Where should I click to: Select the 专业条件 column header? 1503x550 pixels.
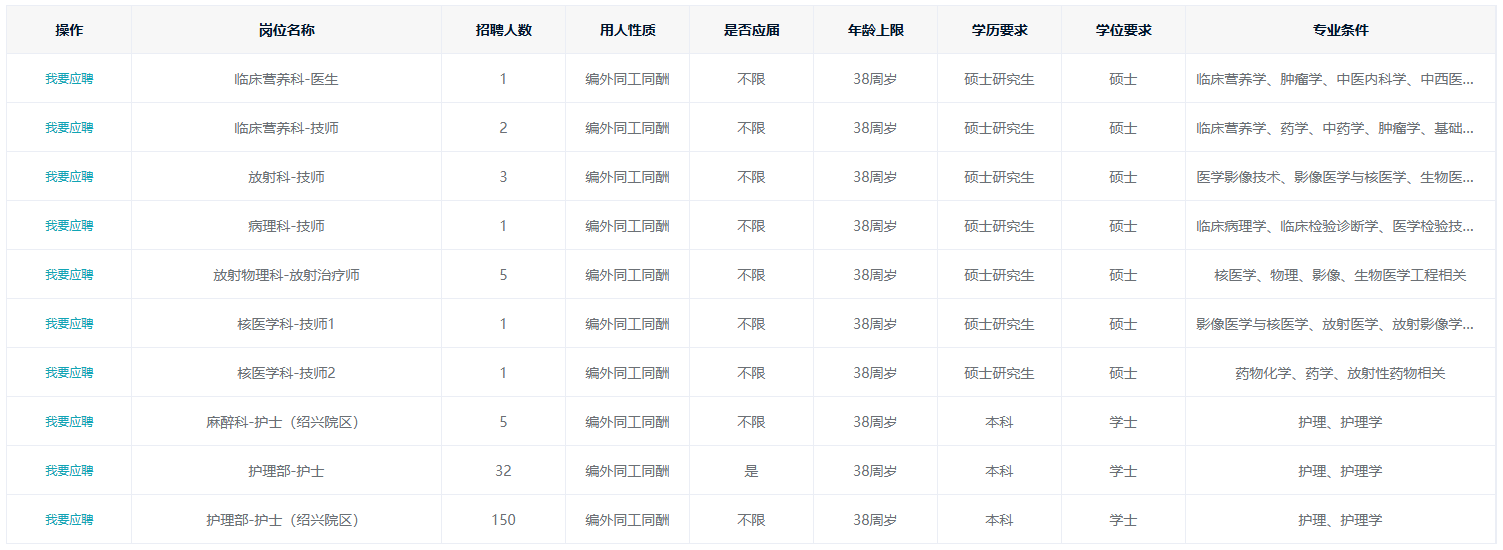1340,30
